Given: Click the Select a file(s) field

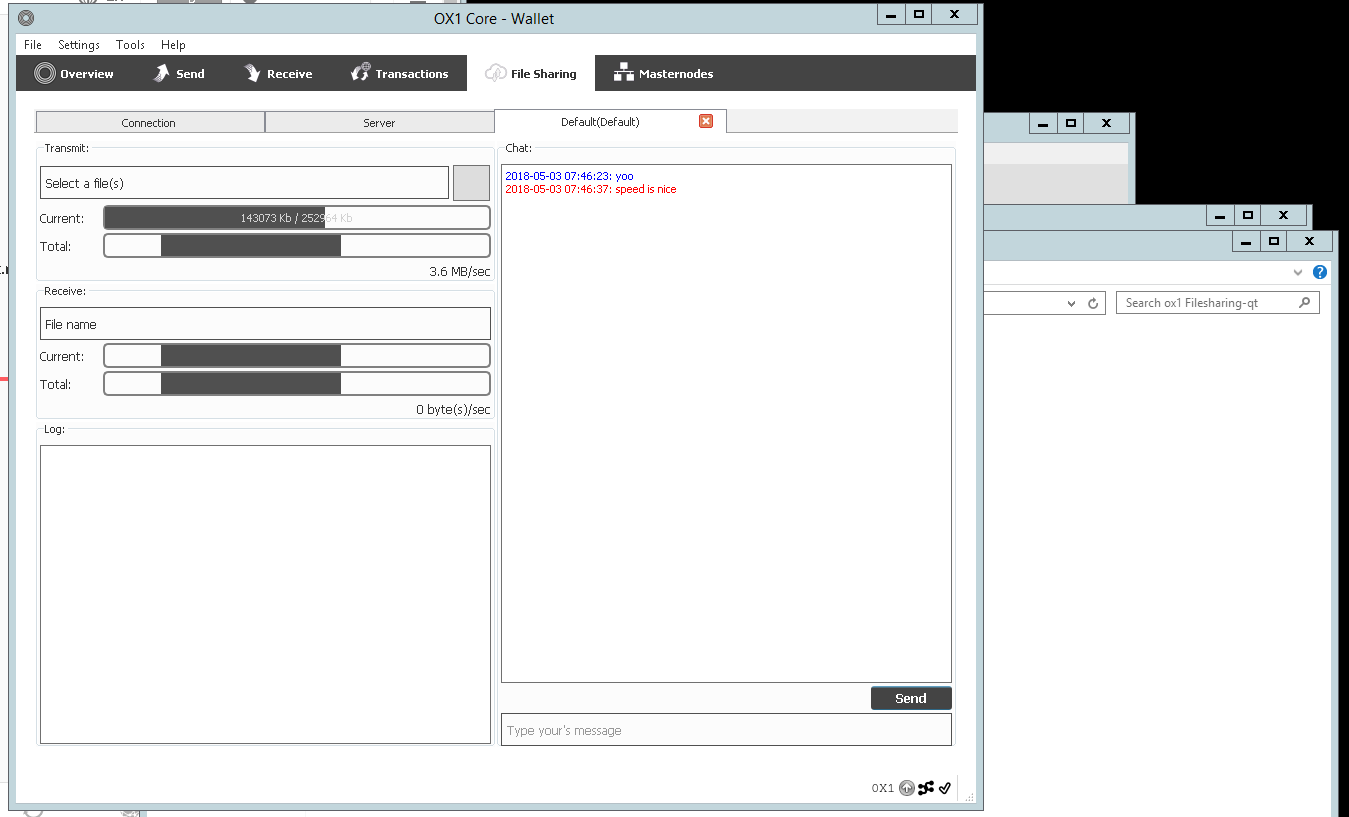Looking at the screenshot, I should click(x=244, y=183).
